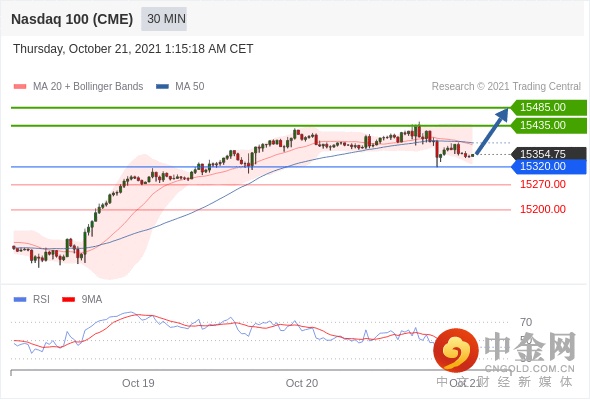
Task: Click the 9MA legend red swatch
Action: pos(68,300)
